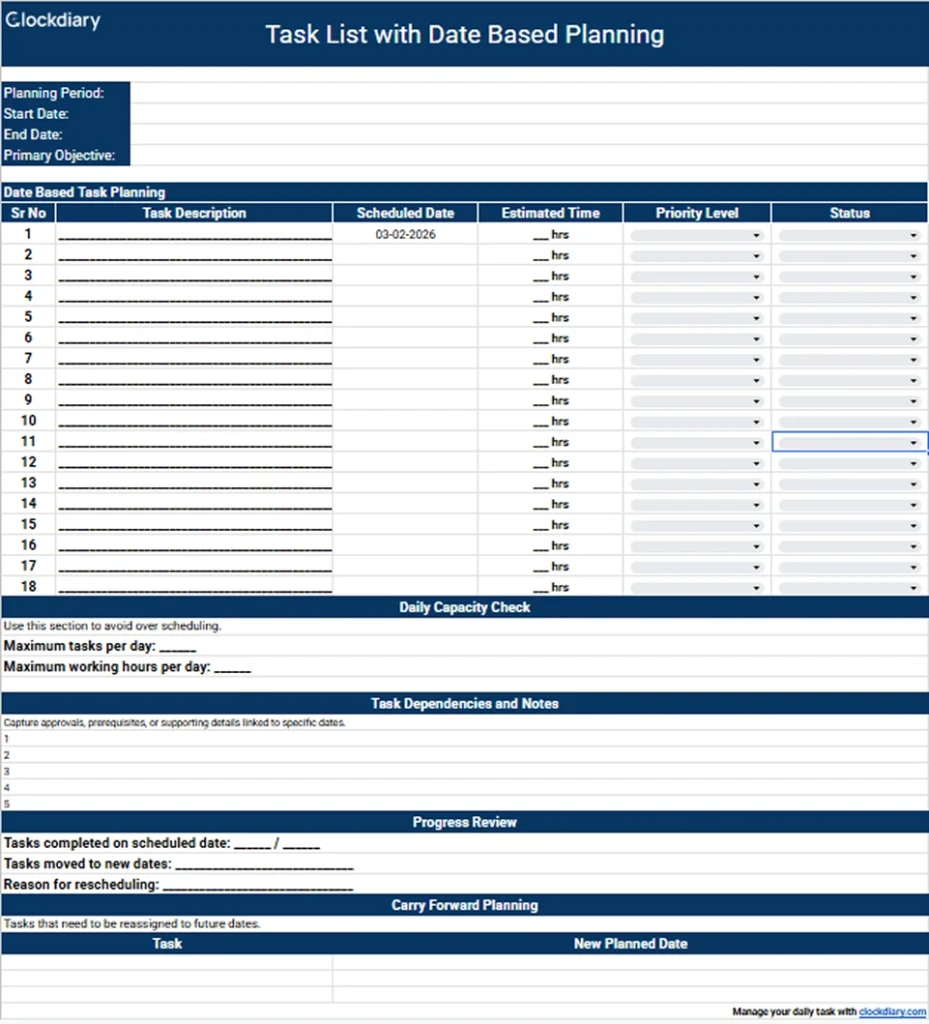Viewport: 929px width, 1024px height.
Task: Select the Task Description column header
Action: point(195,213)
